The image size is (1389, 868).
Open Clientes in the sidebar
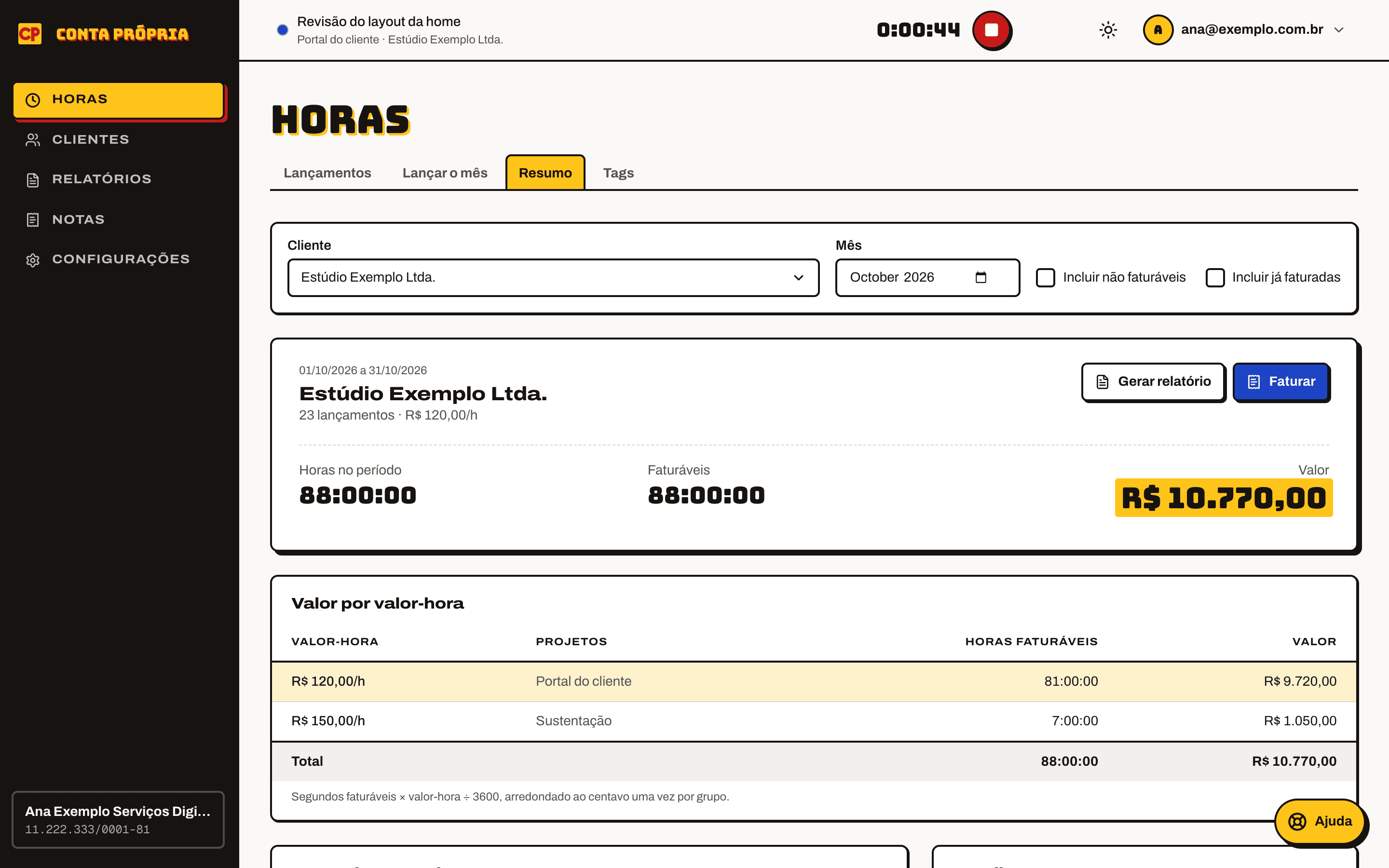pos(119,139)
